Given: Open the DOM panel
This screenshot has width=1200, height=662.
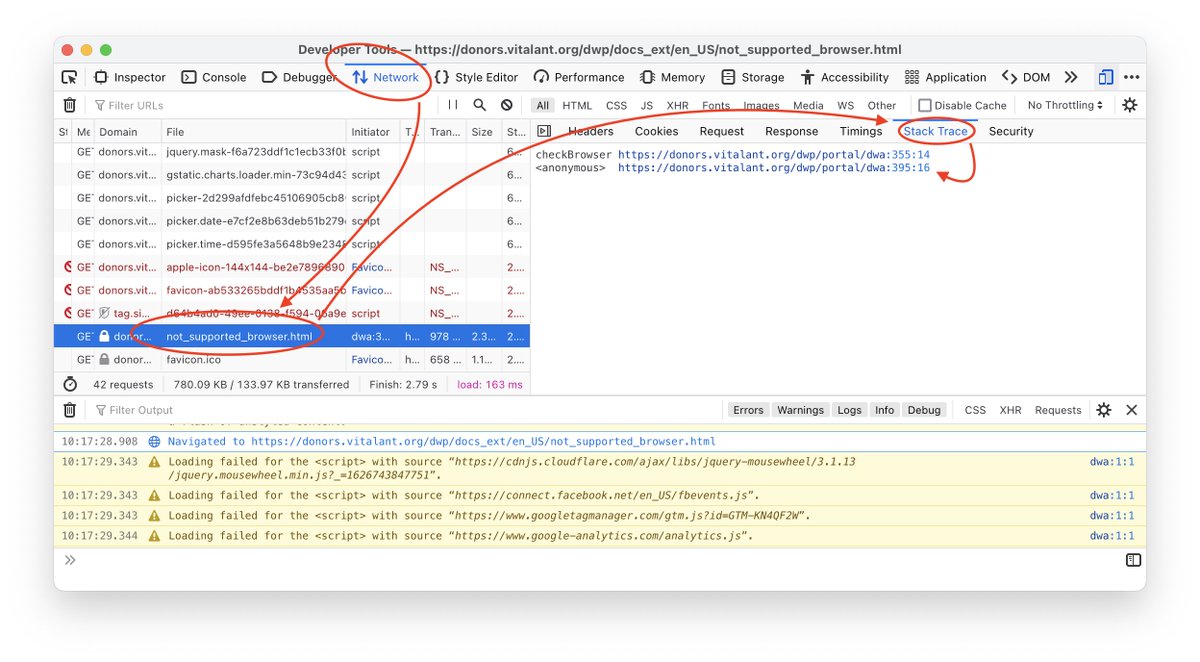Looking at the screenshot, I should point(1026,77).
